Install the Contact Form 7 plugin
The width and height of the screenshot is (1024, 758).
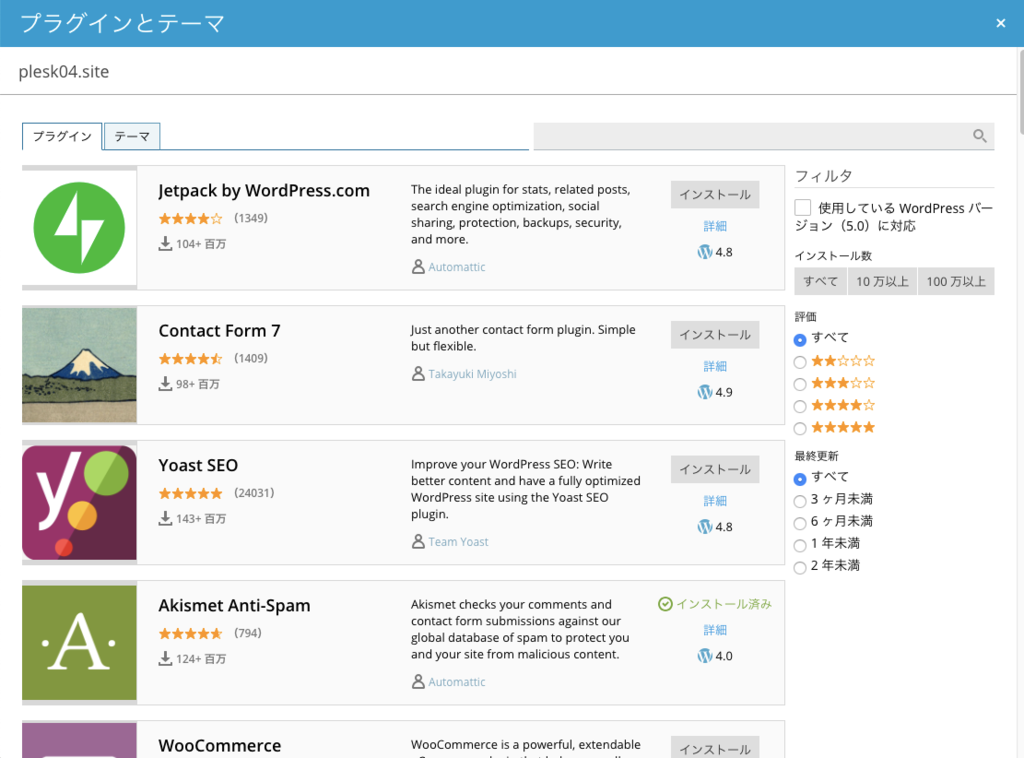click(x=715, y=335)
